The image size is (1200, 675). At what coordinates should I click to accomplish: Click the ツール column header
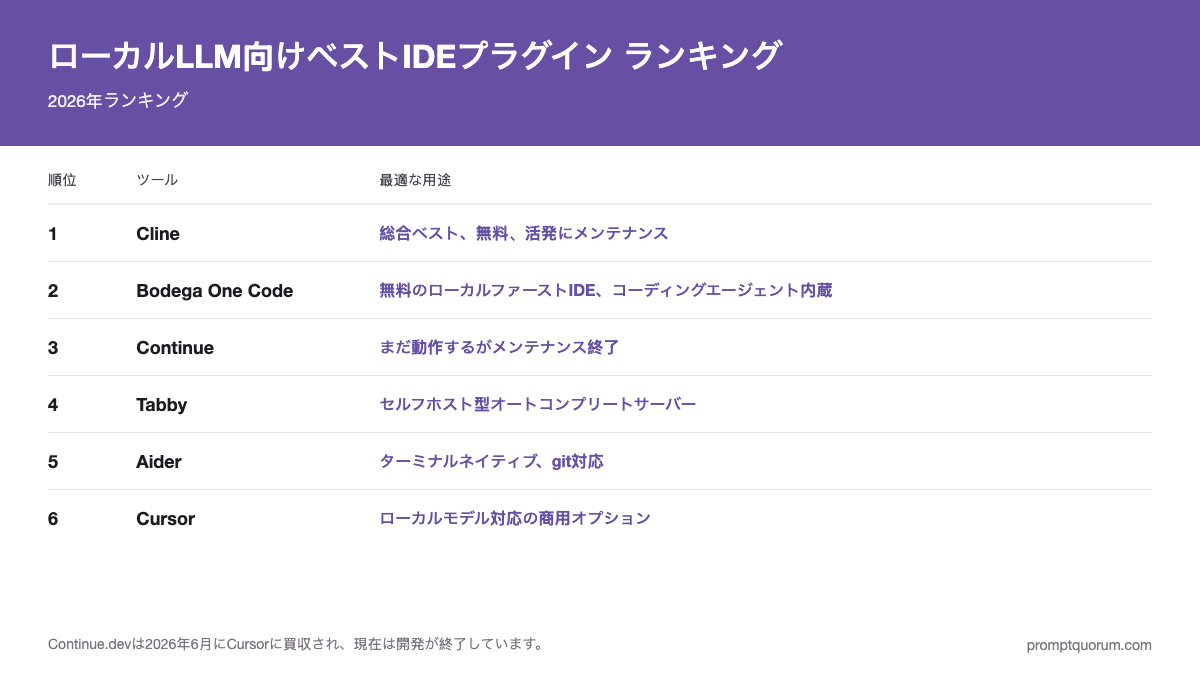pyautogui.click(x=157, y=180)
